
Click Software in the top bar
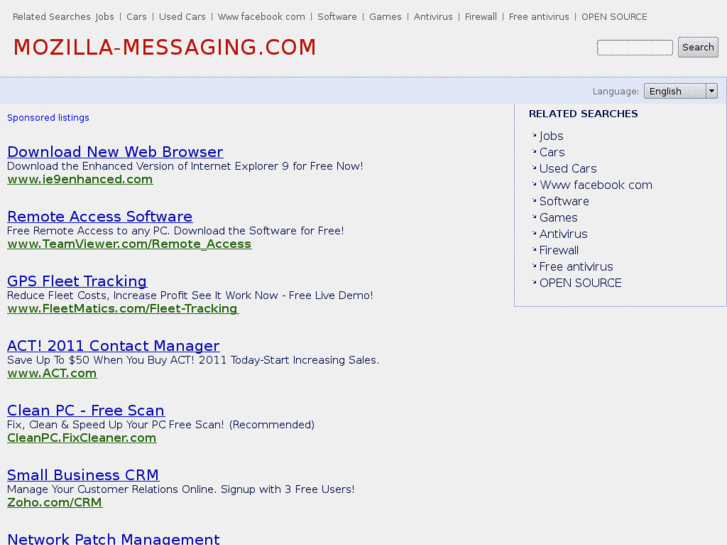337,17
